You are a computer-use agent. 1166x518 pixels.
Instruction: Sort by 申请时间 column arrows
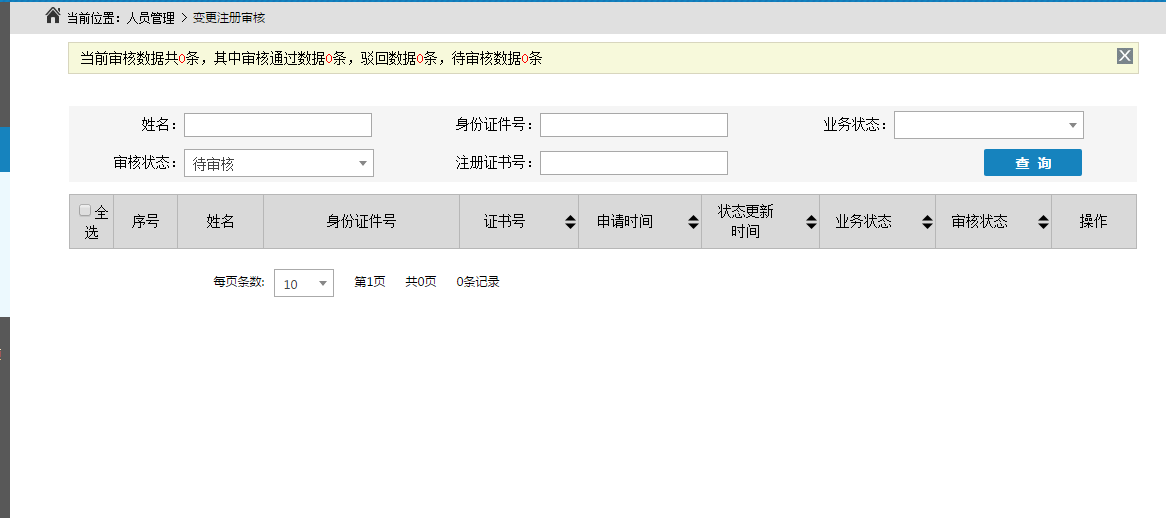tap(693, 222)
